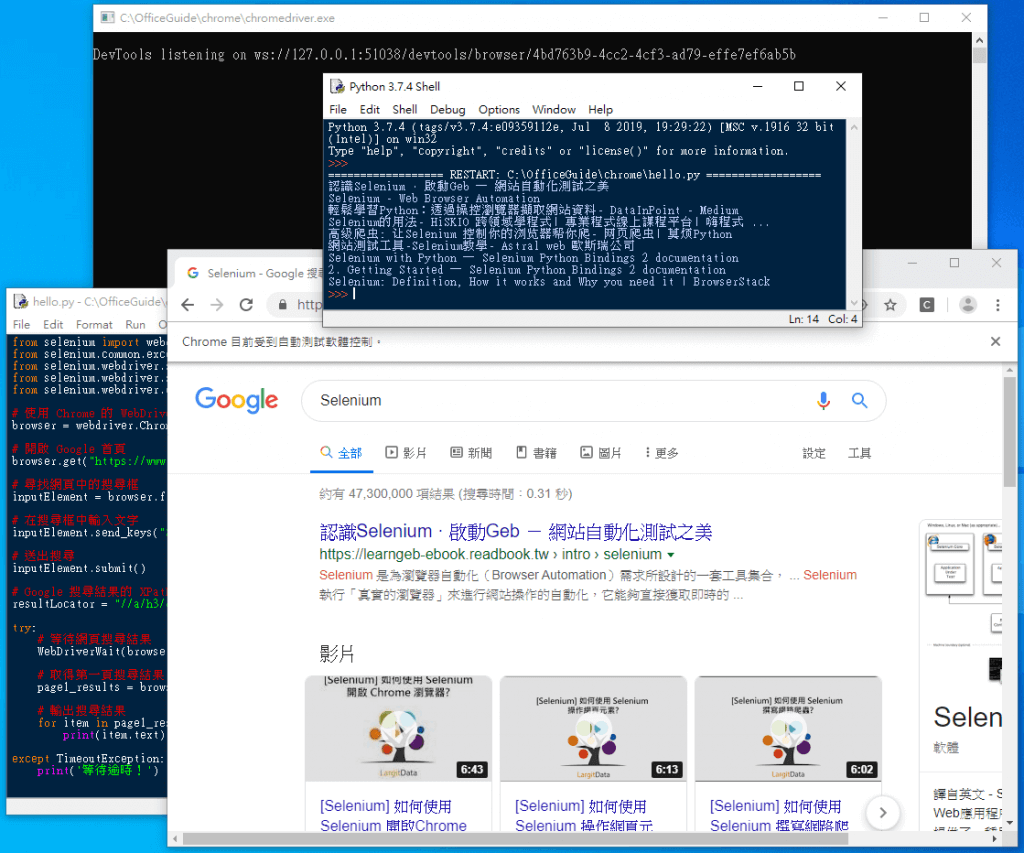
Task: Reload the Google results page
Action: tap(247, 305)
